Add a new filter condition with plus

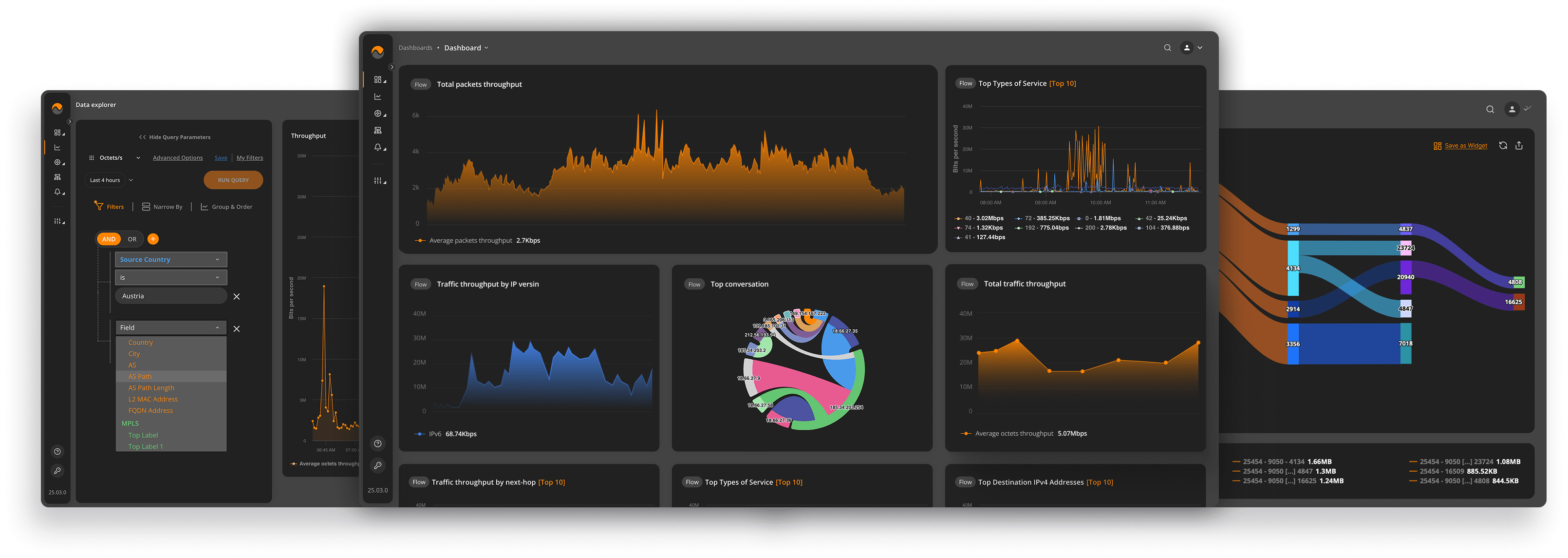click(153, 239)
